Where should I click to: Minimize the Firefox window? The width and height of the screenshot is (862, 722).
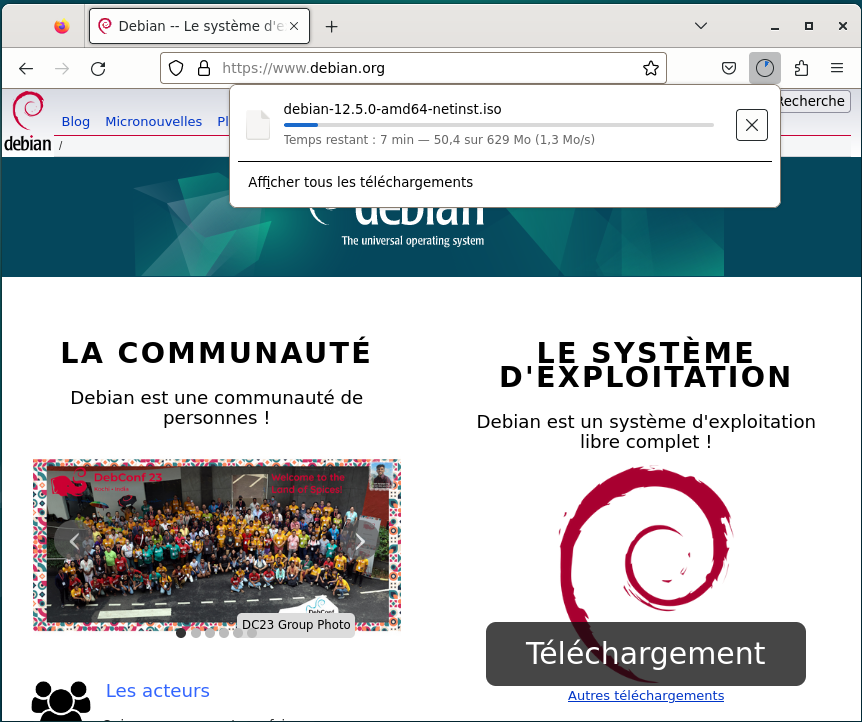(x=775, y=26)
